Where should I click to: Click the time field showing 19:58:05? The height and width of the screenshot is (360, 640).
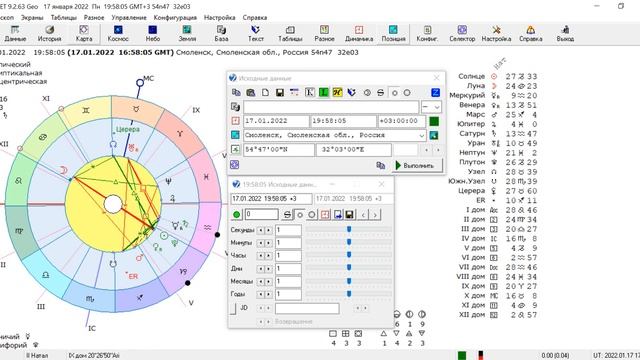pos(343,121)
